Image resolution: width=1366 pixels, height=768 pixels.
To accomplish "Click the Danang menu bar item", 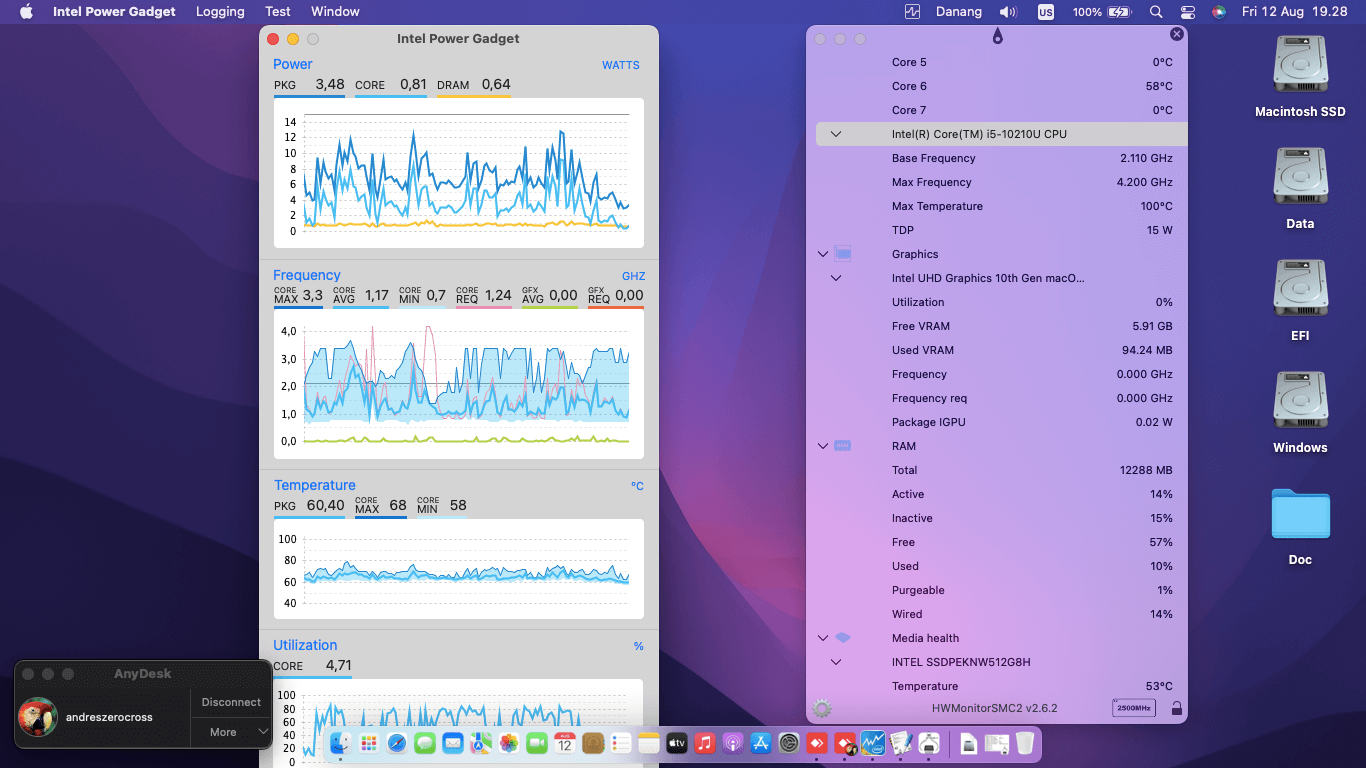I will 961,12.
